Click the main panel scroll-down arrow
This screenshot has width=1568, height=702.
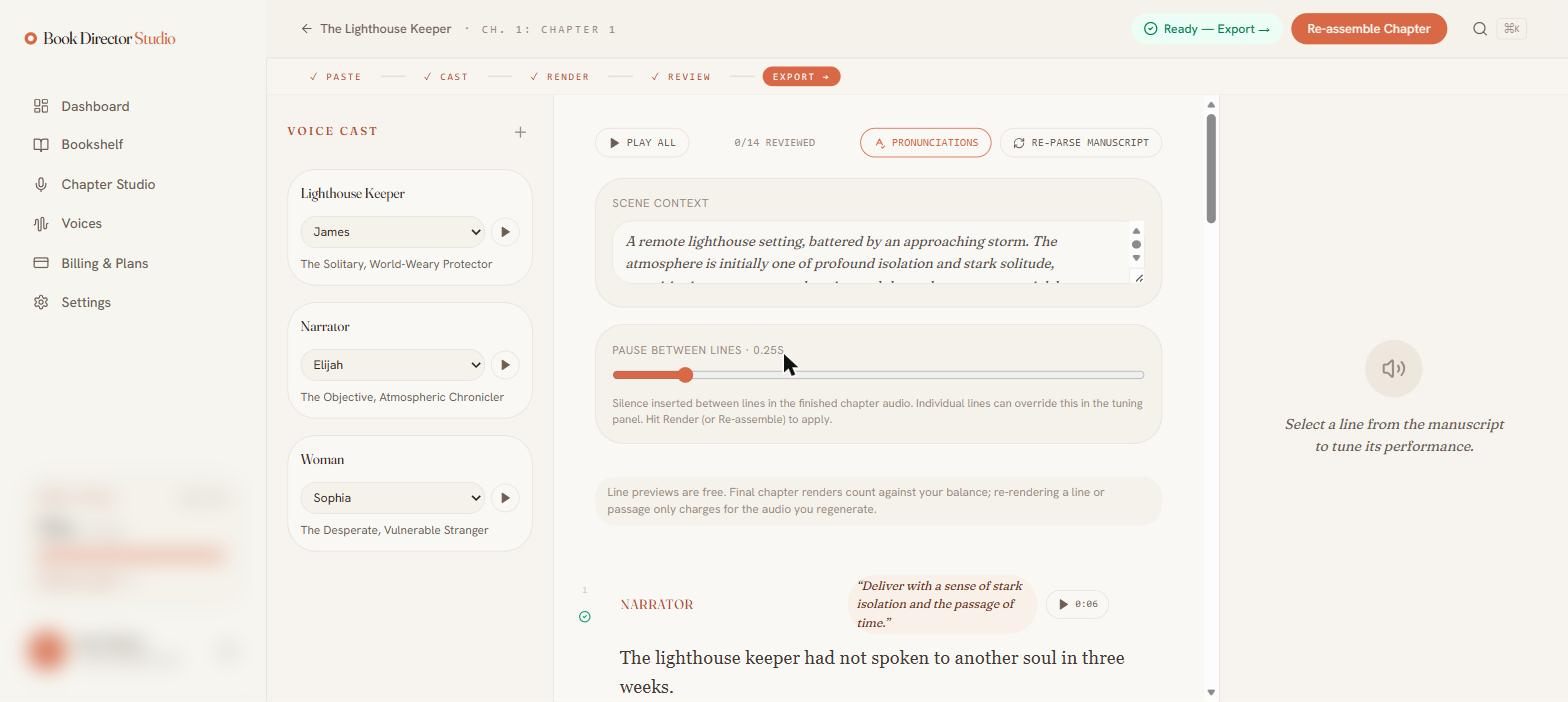1211,692
